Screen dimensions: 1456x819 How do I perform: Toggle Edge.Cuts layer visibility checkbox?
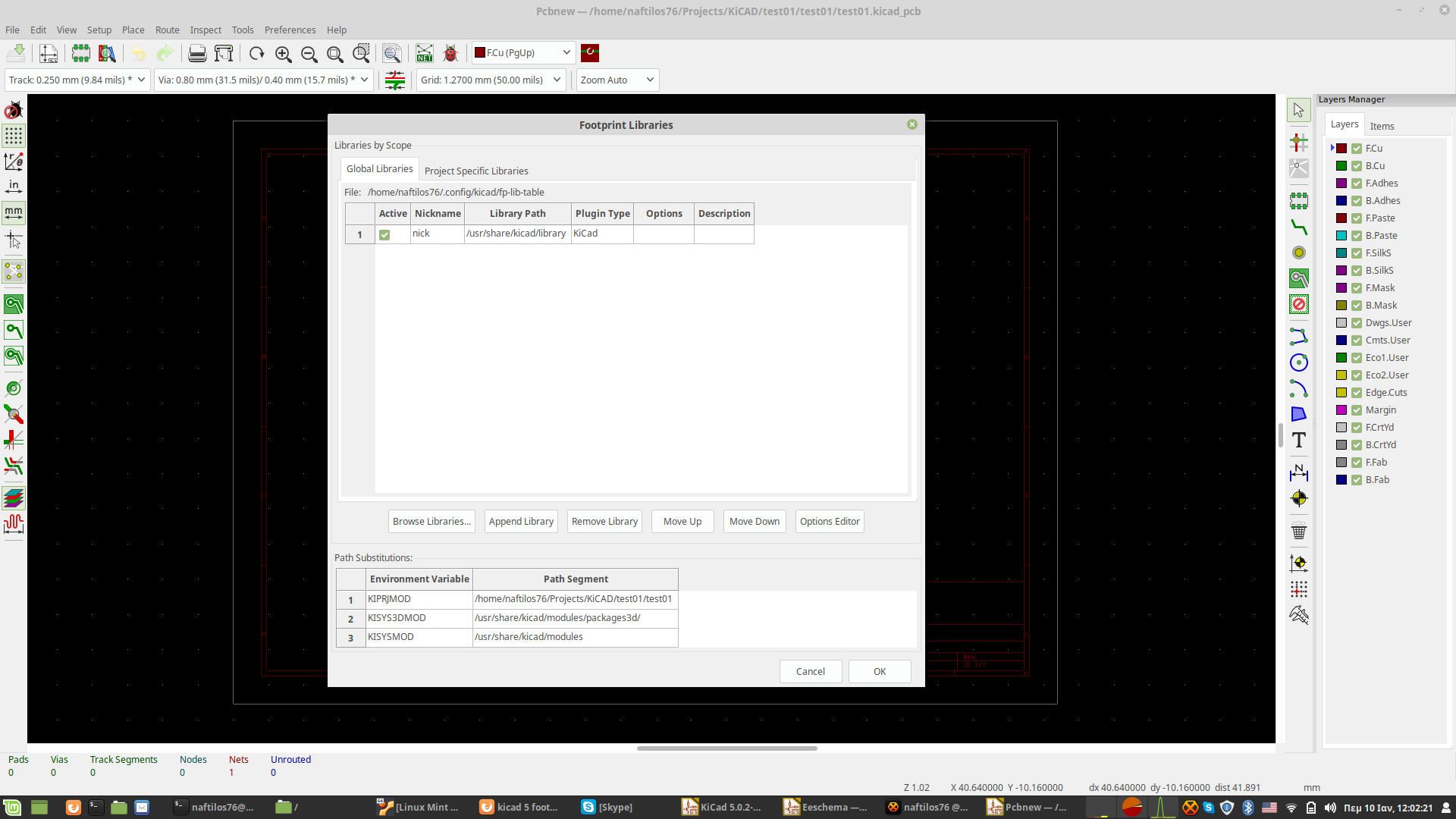click(1357, 393)
